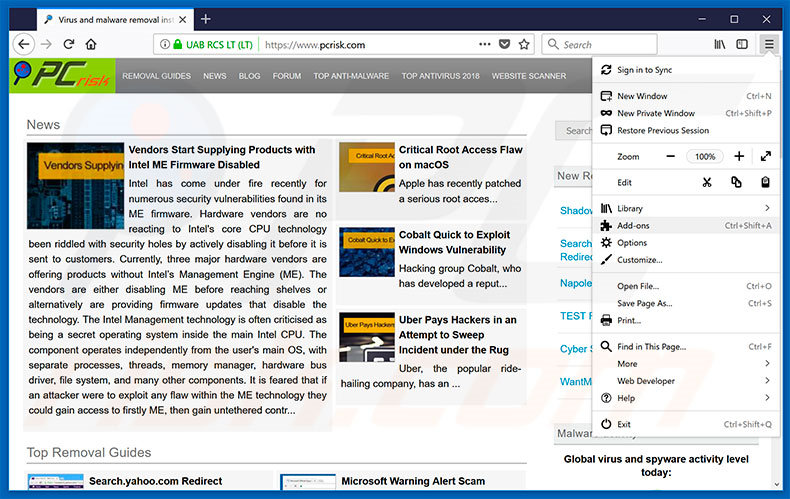Click the Cobalt Quick thumbnail image
Image resolution: width=790 pixels, height=499 pixels.
[366, 252]
